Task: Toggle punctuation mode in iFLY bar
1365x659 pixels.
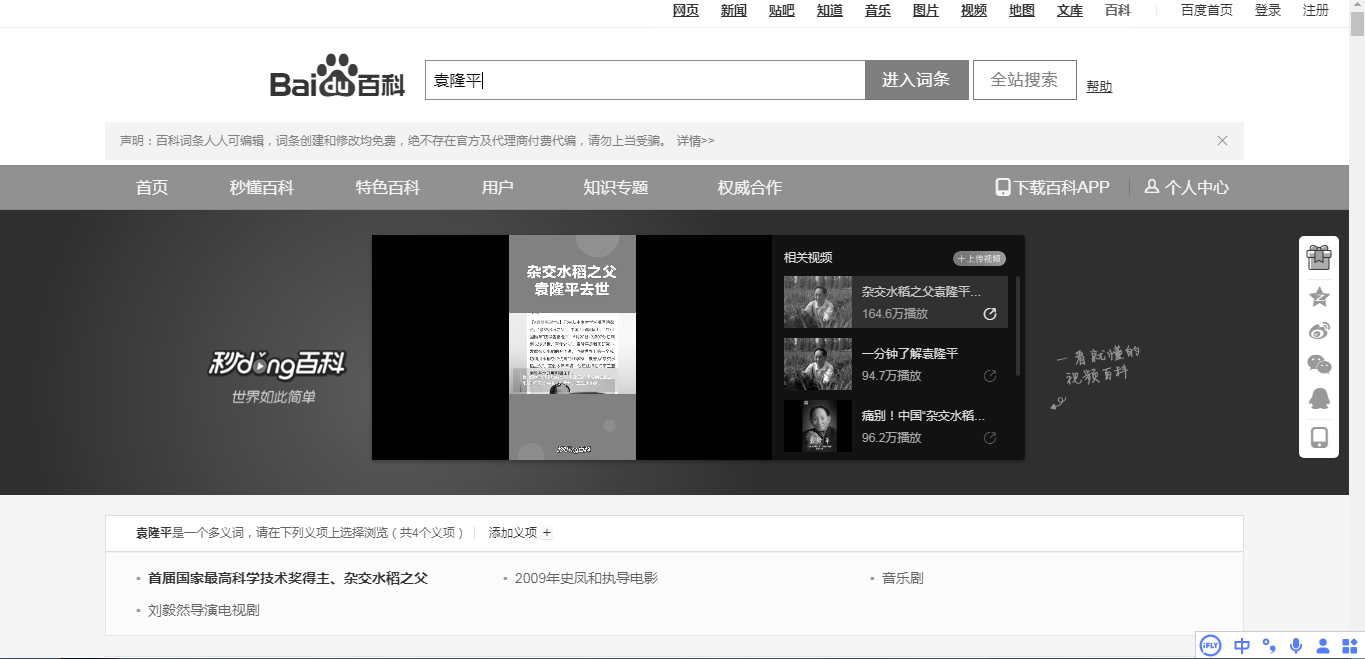Action: [x=1269, y=646]
